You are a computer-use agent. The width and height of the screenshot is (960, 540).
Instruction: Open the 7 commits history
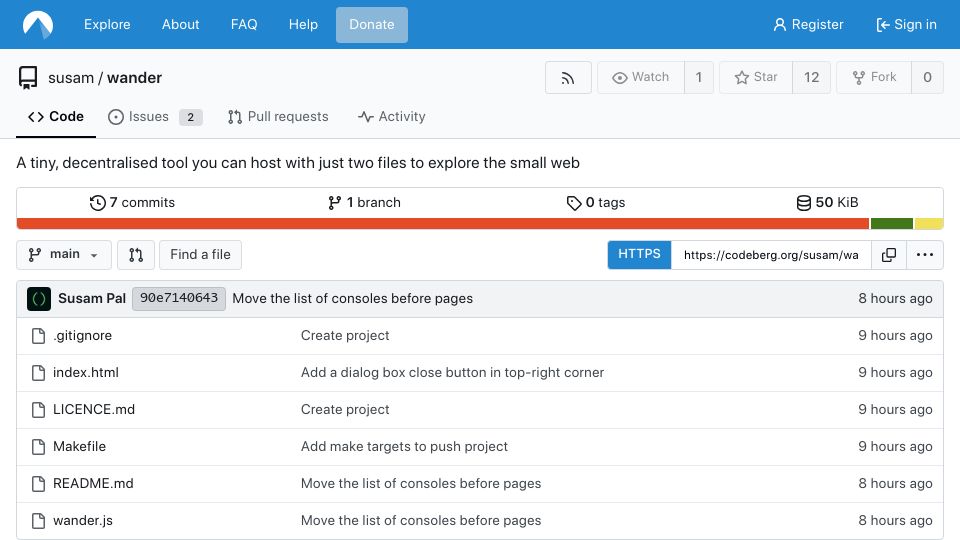click(x=132, y=203)
